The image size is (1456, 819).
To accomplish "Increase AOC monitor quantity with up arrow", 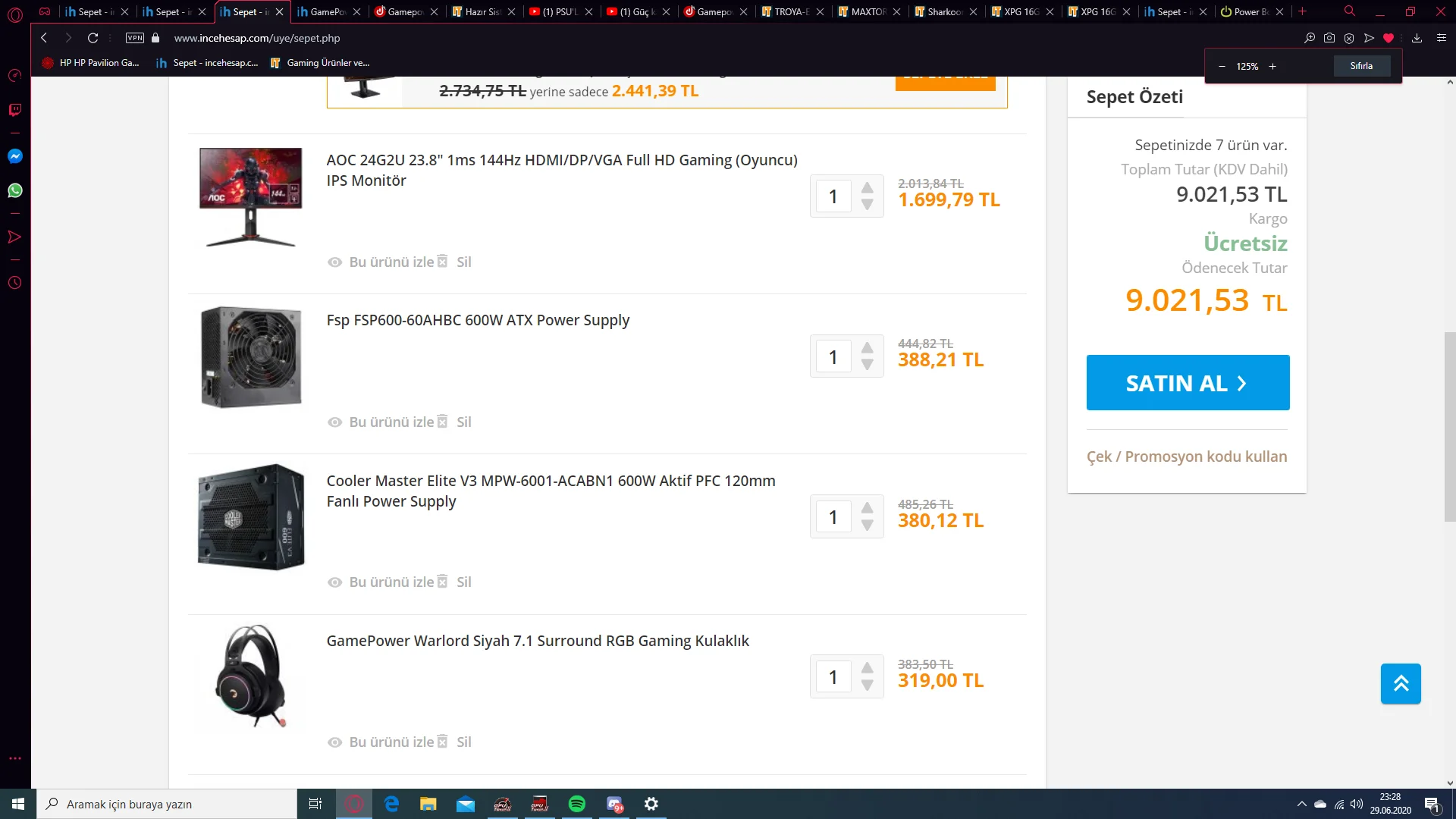I will (x=868, y=187).
